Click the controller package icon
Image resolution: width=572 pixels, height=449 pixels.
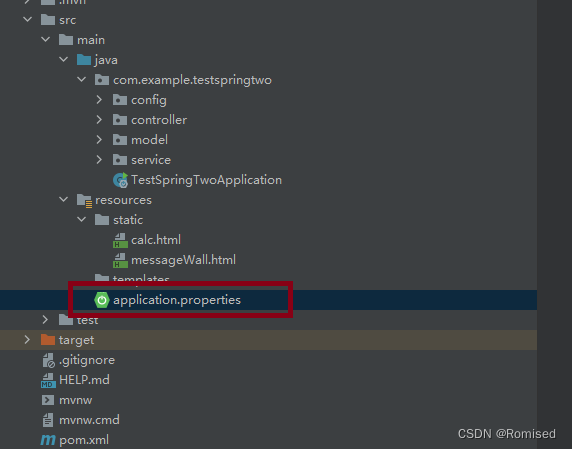(x=120, y=120)
